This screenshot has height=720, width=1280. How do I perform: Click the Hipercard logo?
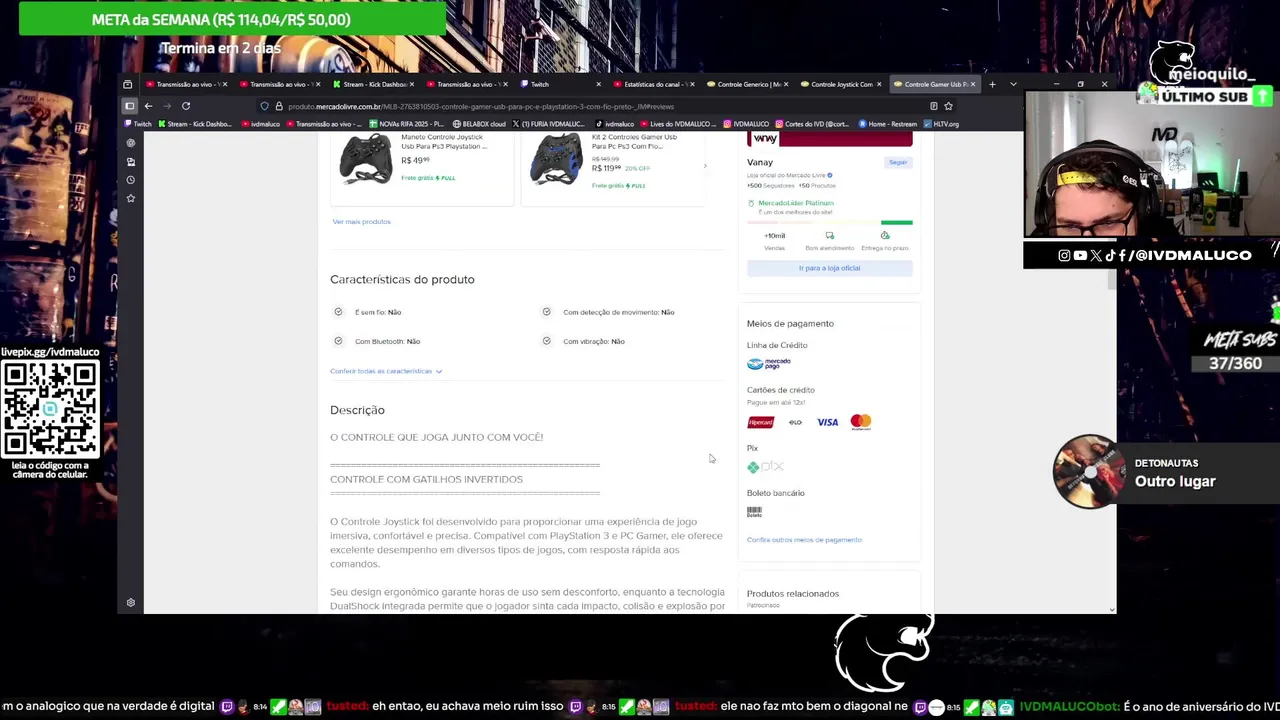[761, 422]
